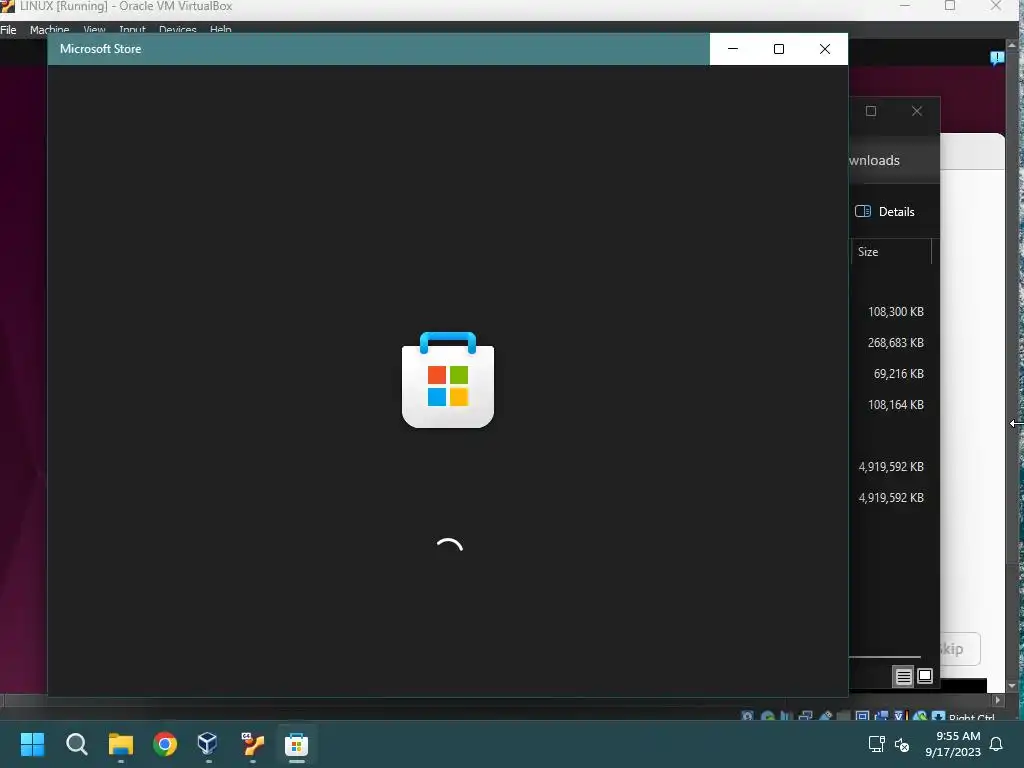Image resolution: width=1024 pixels, height=768 pixels.
Task: Open File Explorer from the taskbar
Action: point(121,744)
